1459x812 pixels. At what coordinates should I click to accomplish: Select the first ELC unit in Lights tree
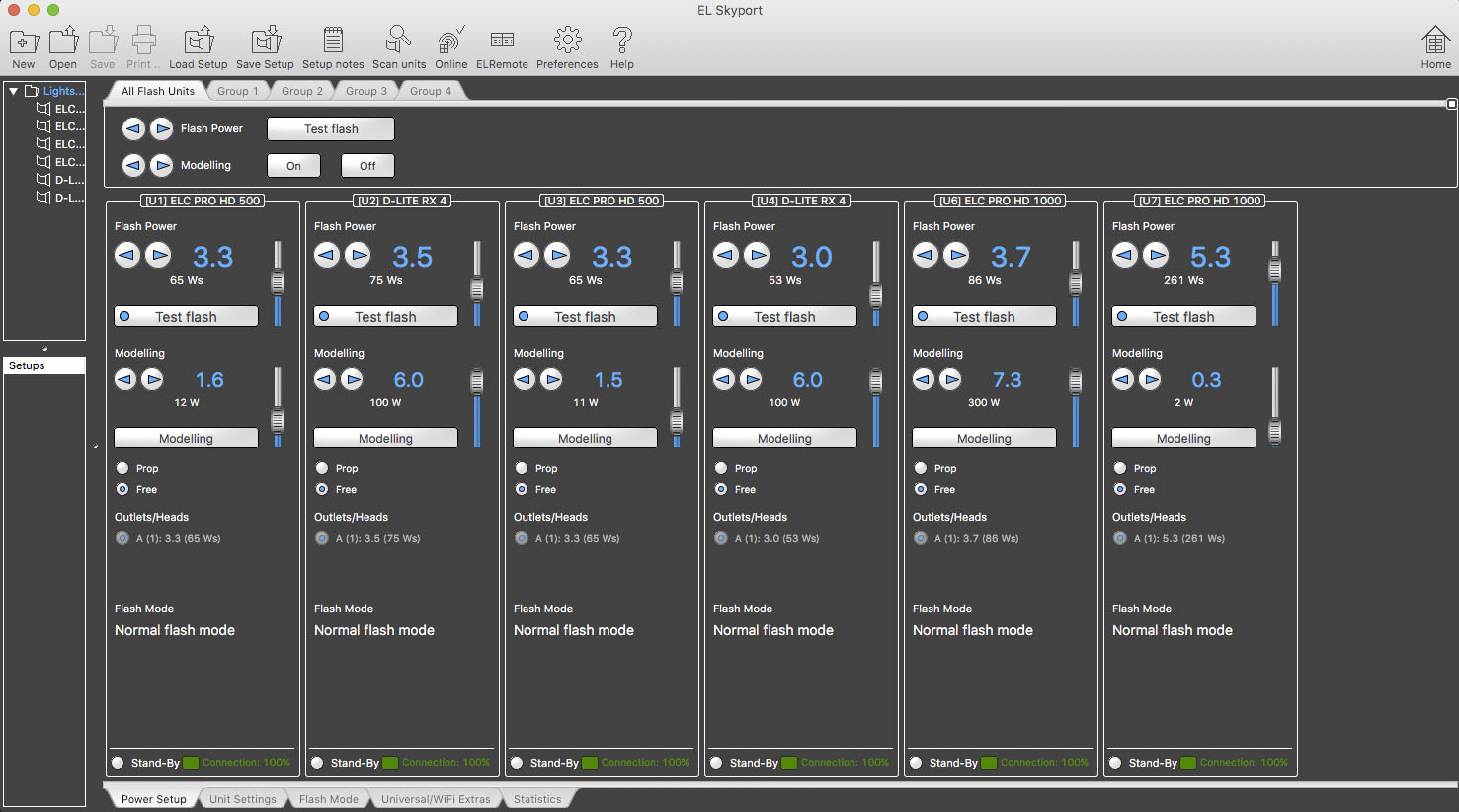click(61, 109)
